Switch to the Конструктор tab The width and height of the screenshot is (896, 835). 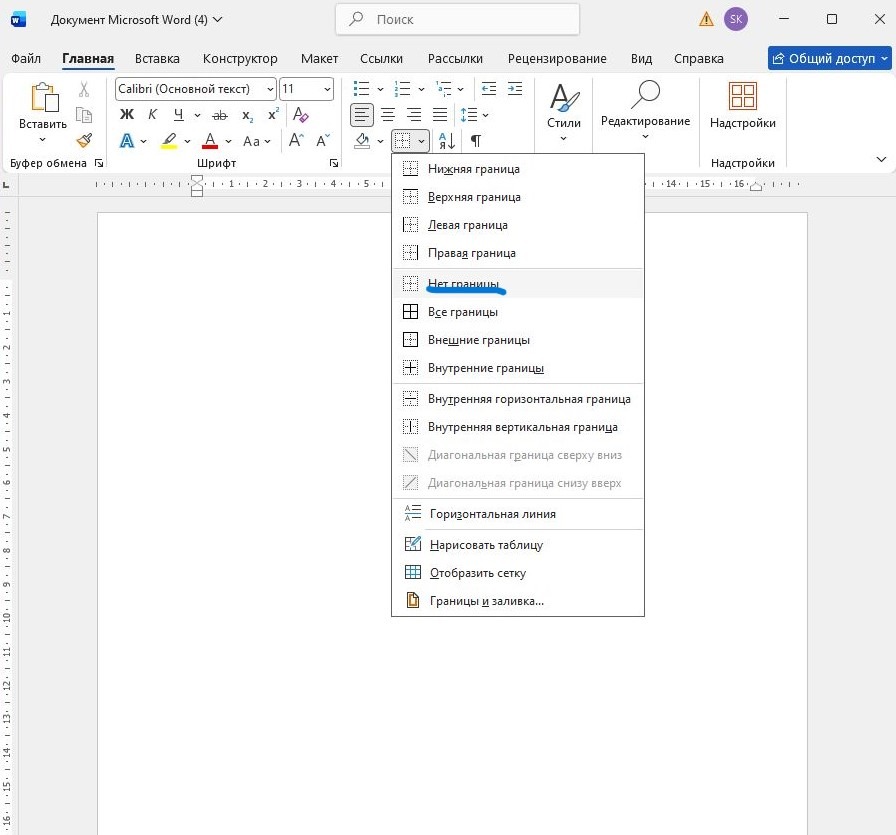coord(240,58)
